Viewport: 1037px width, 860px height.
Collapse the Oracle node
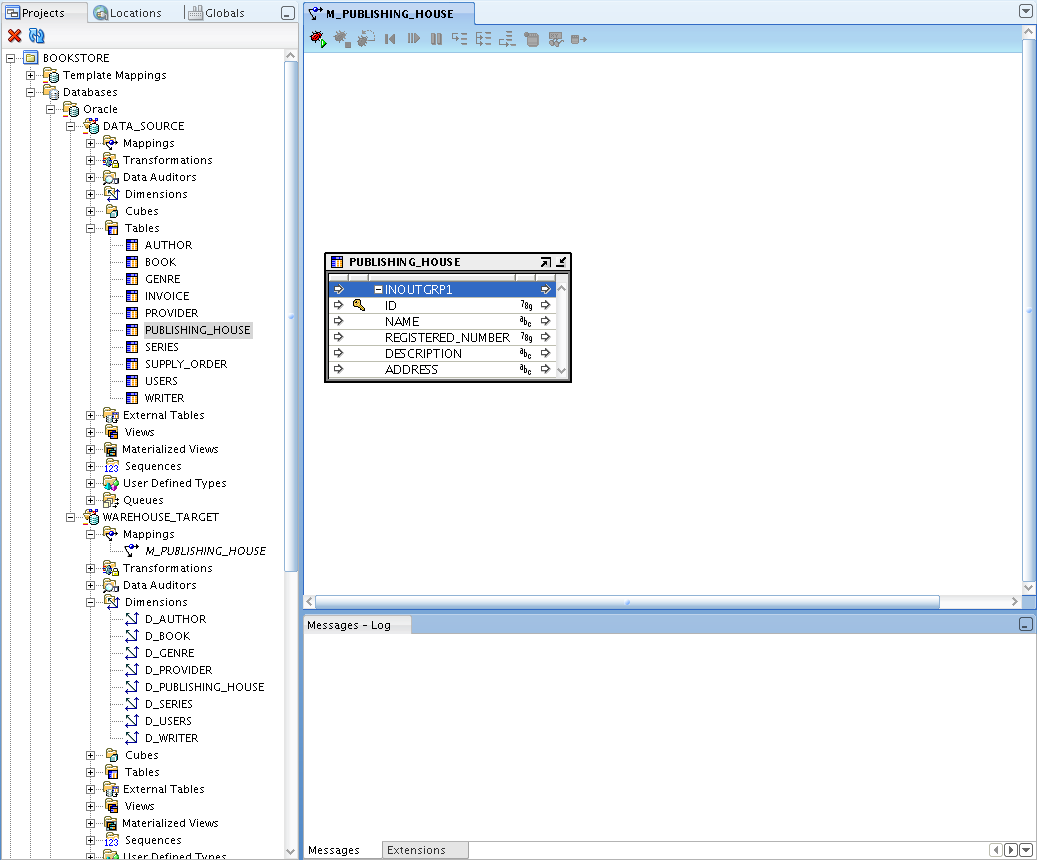tap(50, 109)
